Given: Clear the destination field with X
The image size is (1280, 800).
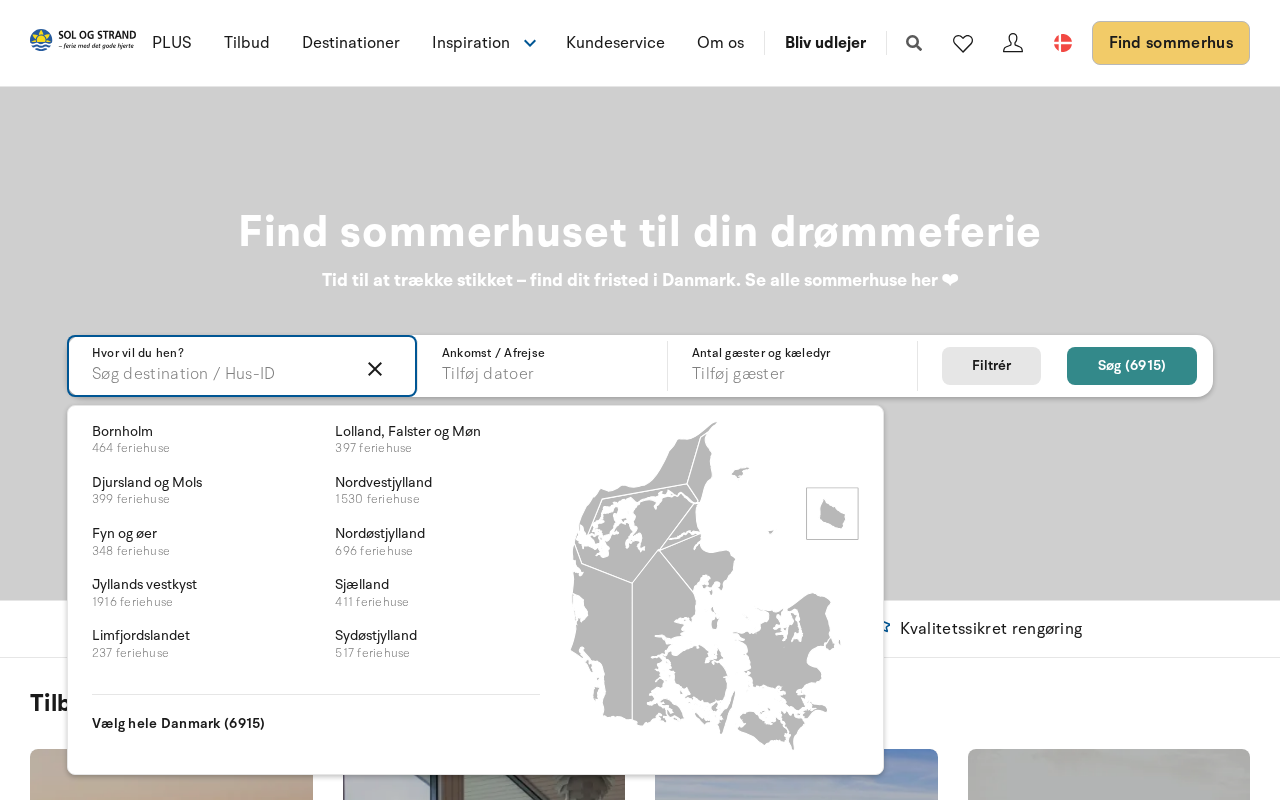Looking at the screenshot, I should (x=375, y=369).
